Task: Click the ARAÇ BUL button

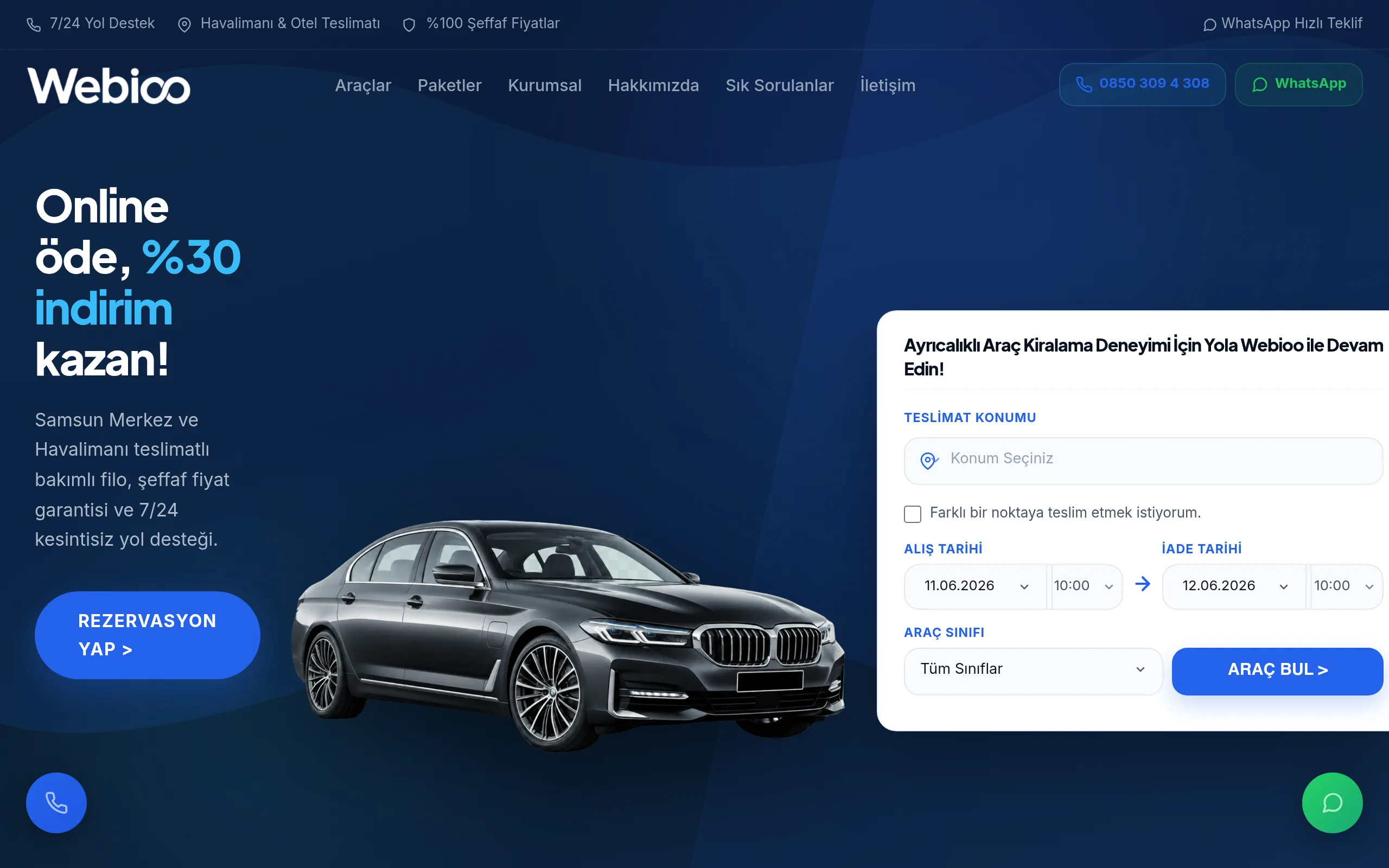Action: pyautogui.click(x=1277, y=671)
